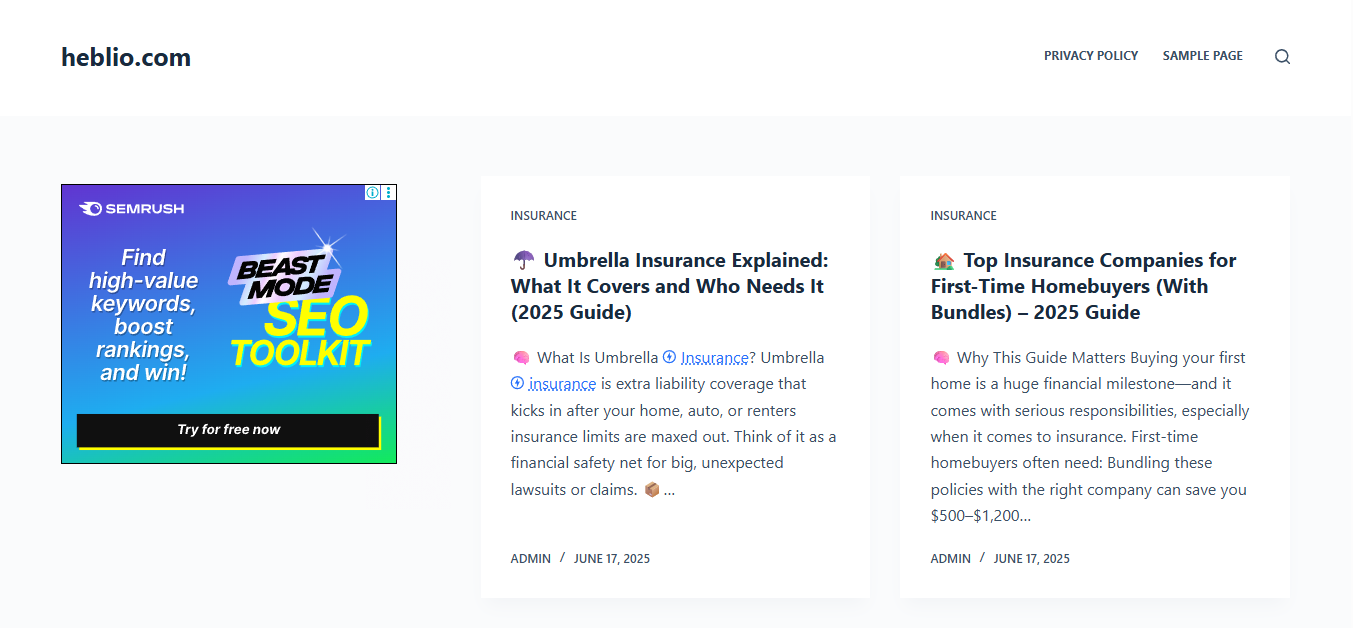The width and height of the screenshot is (1353, 628).
Task: Open the search icon in header
Action: point(1282,57)
